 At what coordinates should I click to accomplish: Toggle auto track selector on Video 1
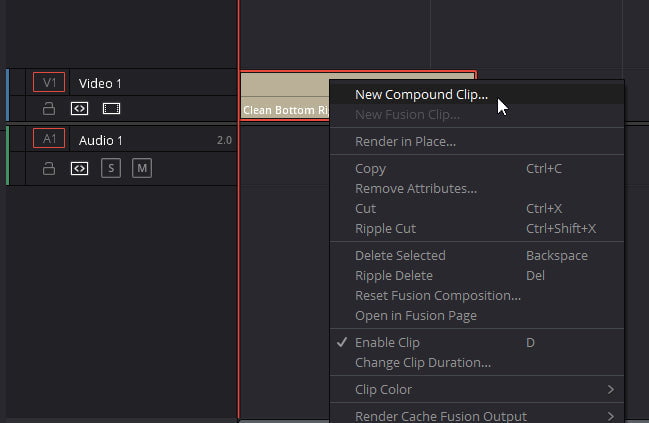(79, 109)
